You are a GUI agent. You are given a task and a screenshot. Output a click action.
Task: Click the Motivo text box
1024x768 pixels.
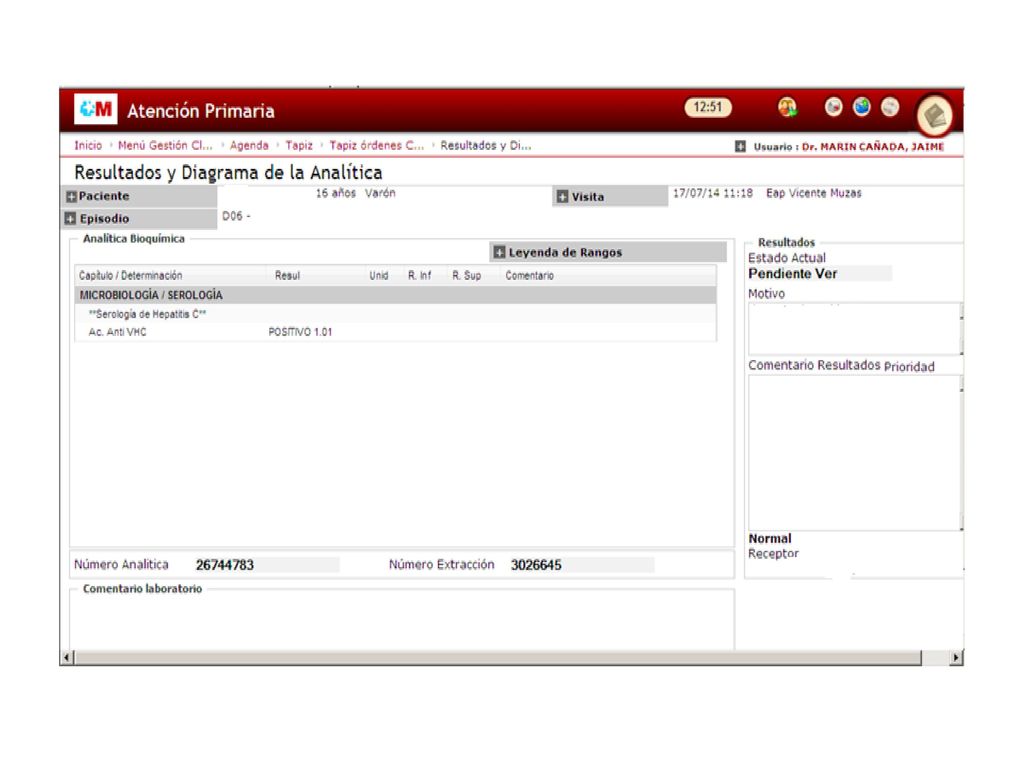point(854,329)
